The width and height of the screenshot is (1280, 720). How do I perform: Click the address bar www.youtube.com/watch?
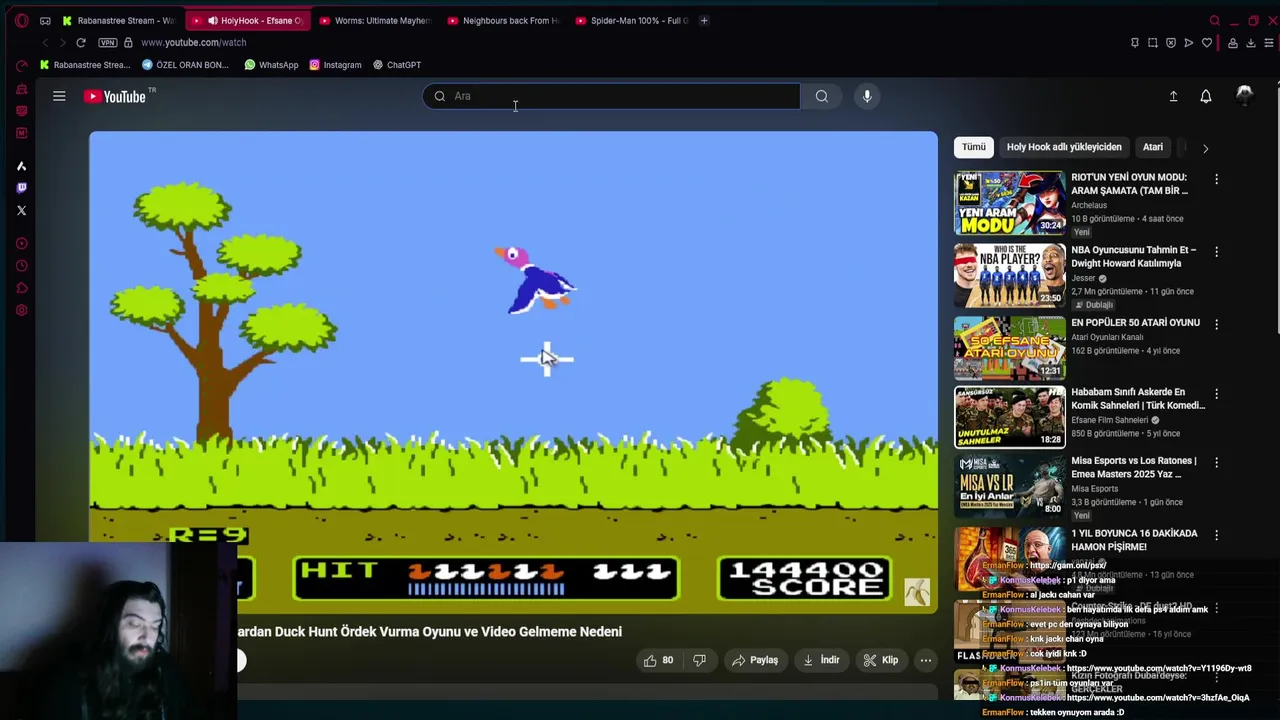click(193, 42)
